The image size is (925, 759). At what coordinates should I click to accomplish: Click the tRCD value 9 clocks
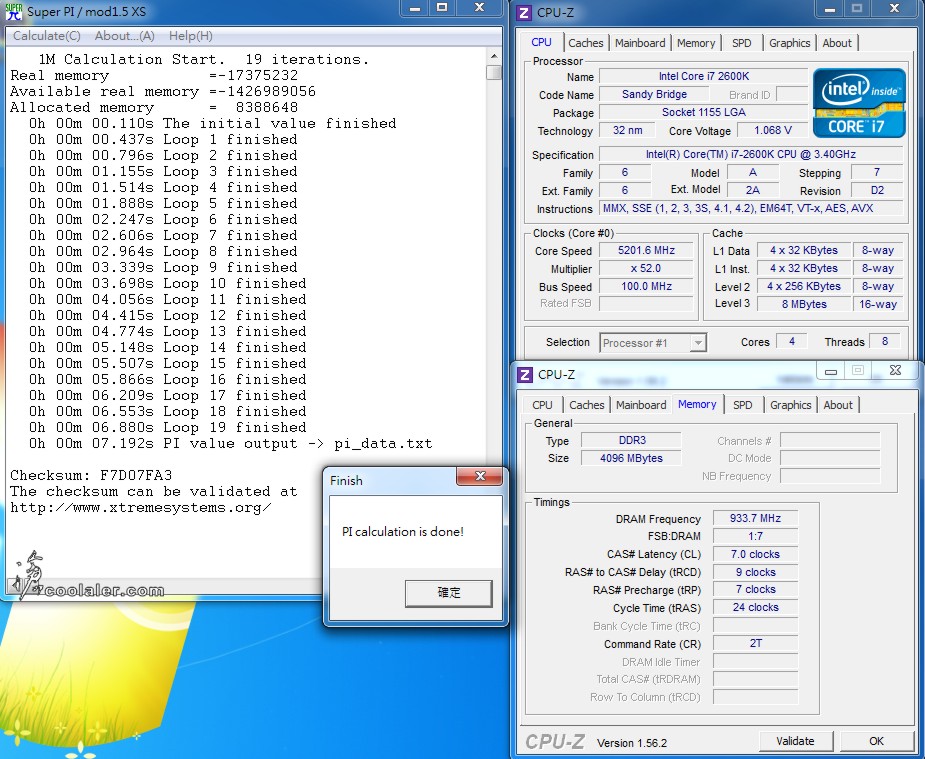point(755,572)
